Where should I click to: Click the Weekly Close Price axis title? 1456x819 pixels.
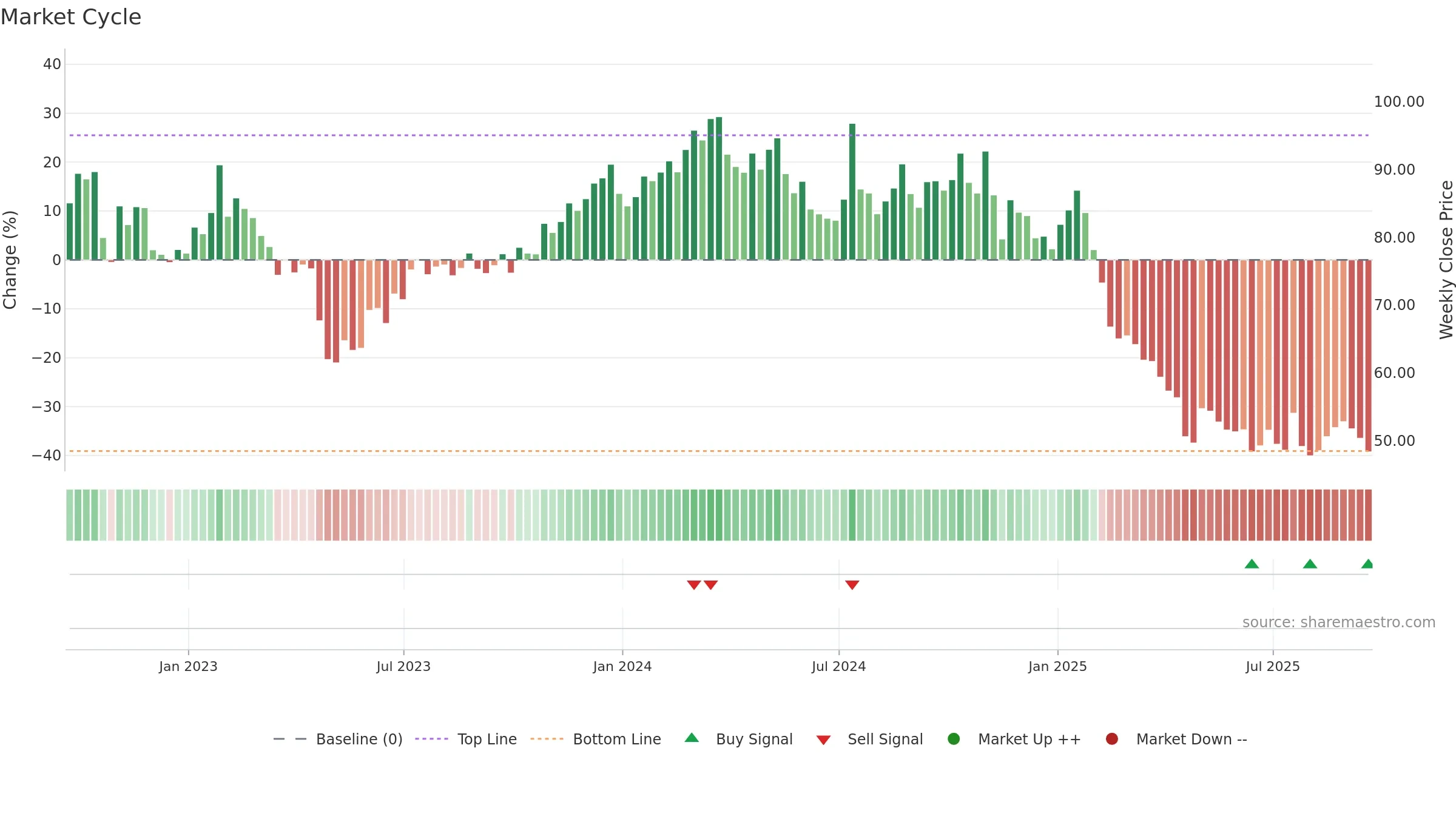[1446, 260]
